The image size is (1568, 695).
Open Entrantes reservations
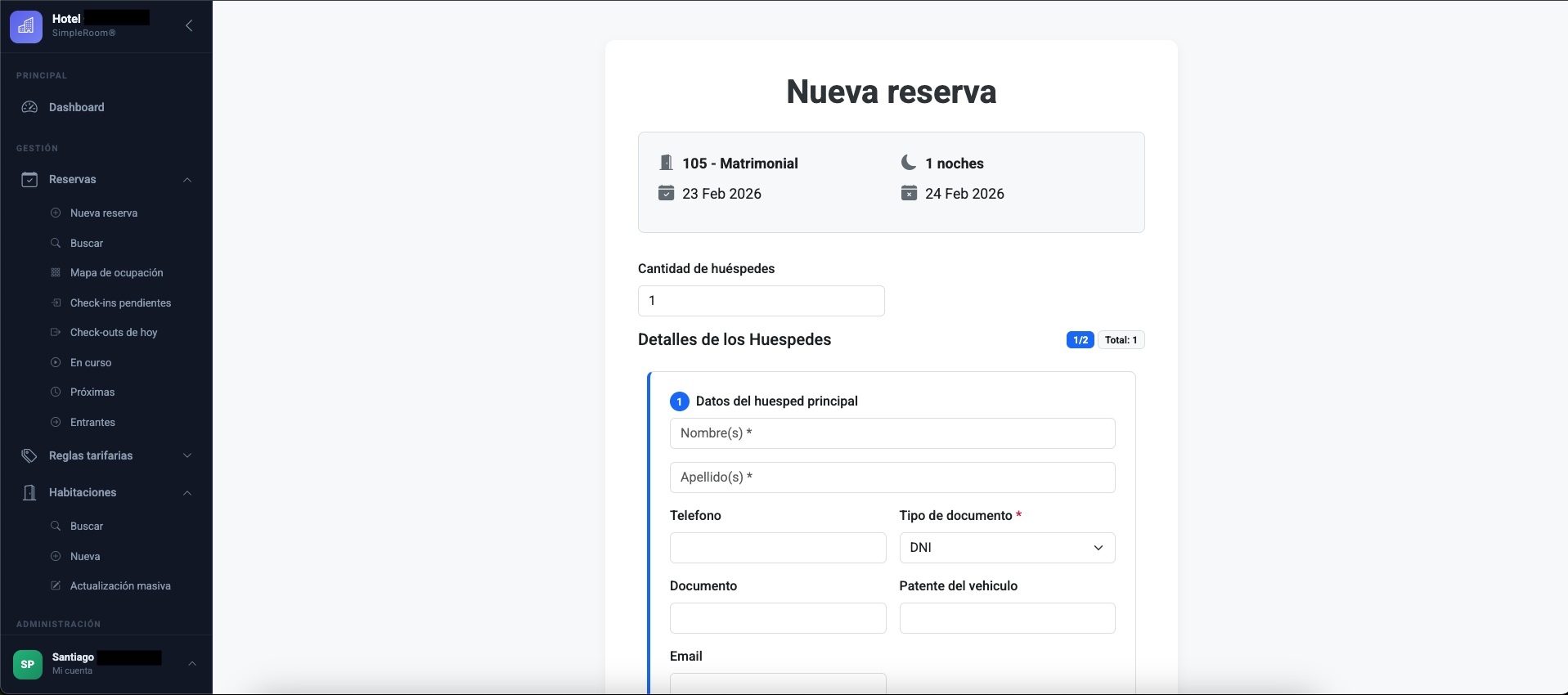[x=92, y=422]
